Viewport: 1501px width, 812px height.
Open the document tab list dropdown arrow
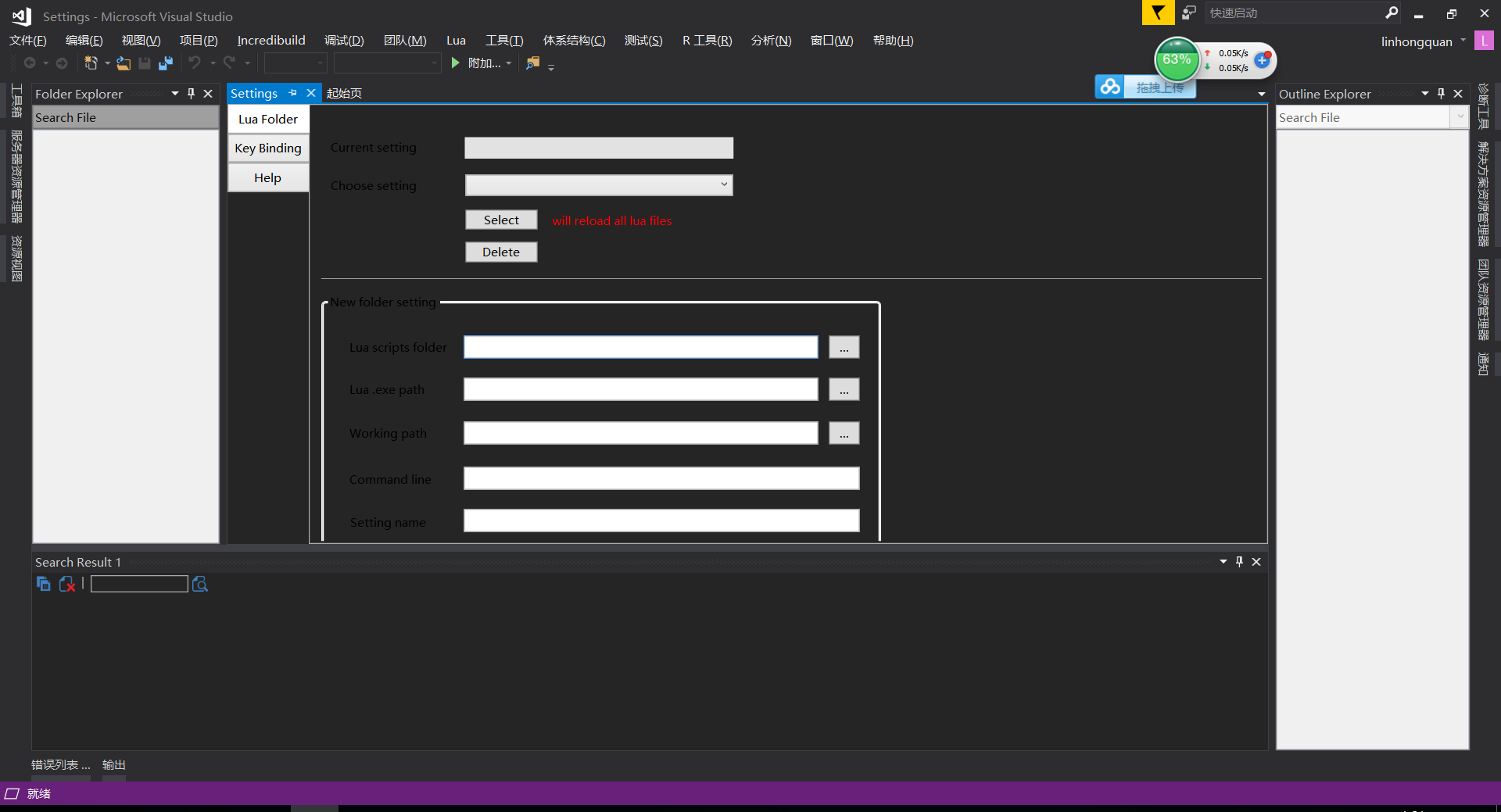tap(1261, 94)
